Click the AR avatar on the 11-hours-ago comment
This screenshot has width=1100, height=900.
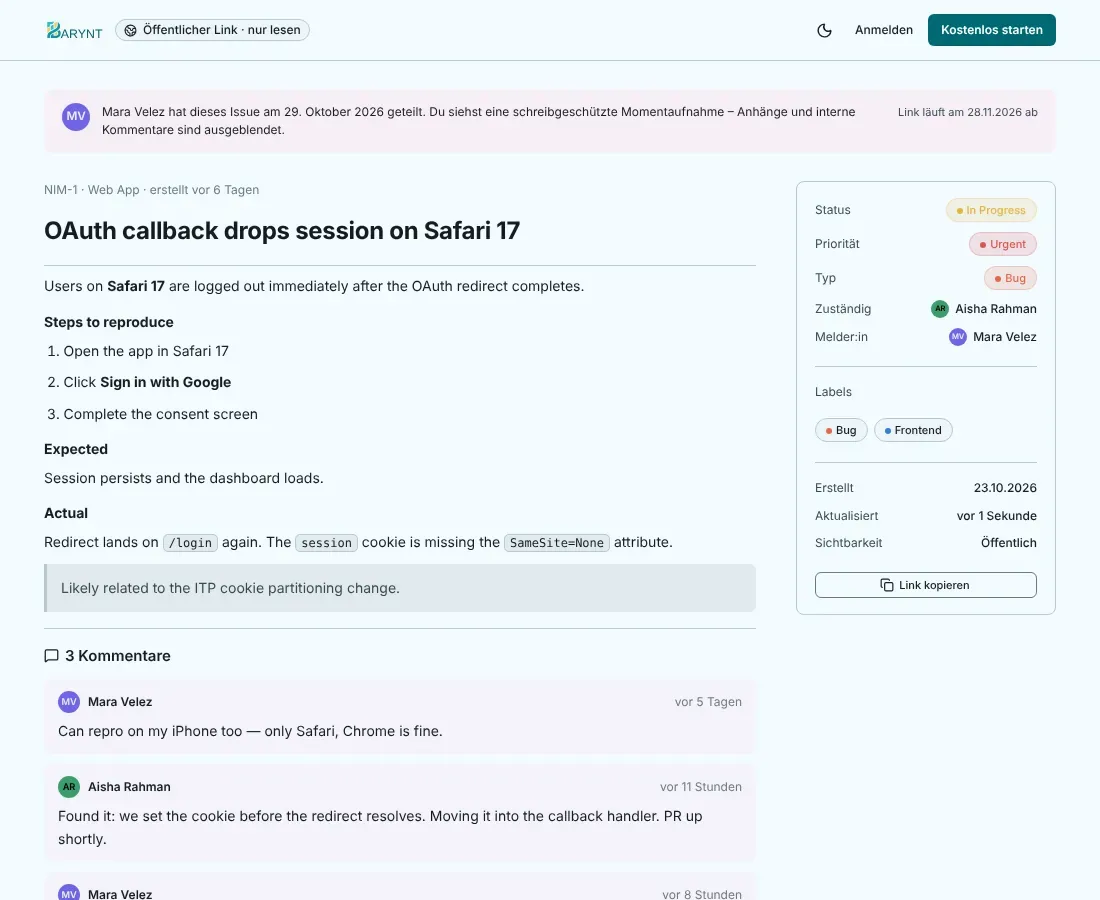coord(69,786)
